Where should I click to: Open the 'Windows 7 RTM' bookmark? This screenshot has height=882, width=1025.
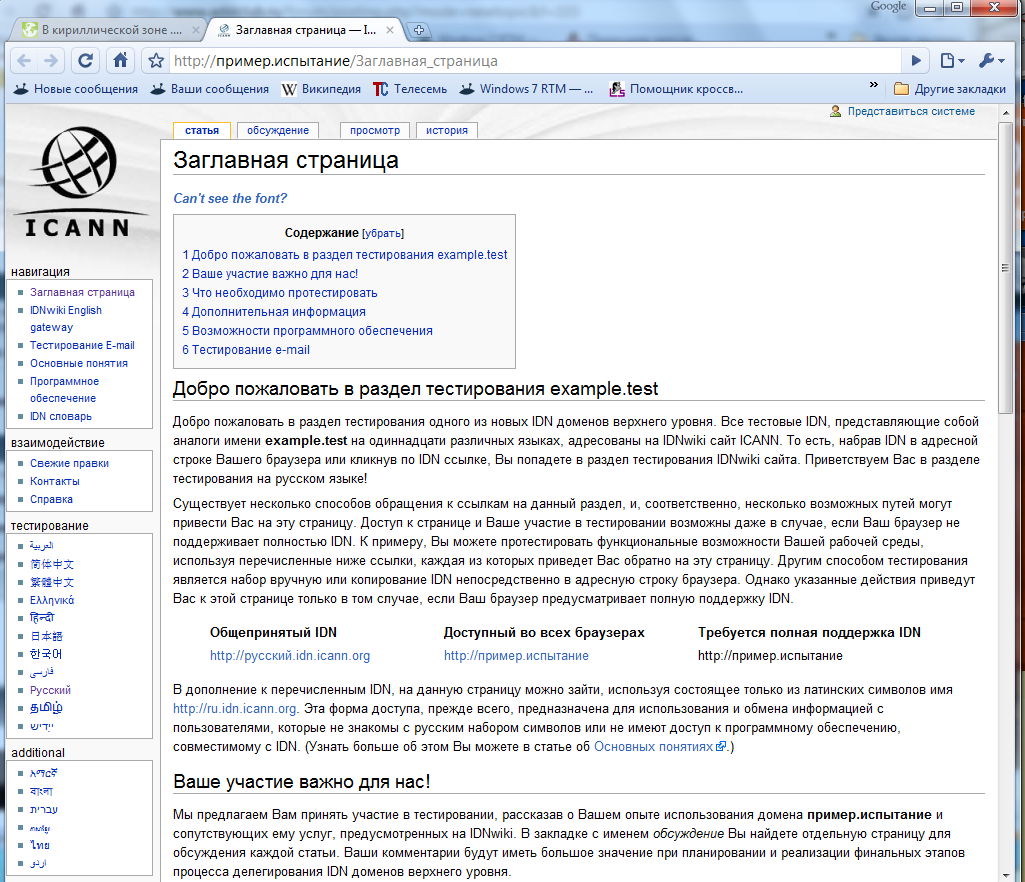pos(526,89)
